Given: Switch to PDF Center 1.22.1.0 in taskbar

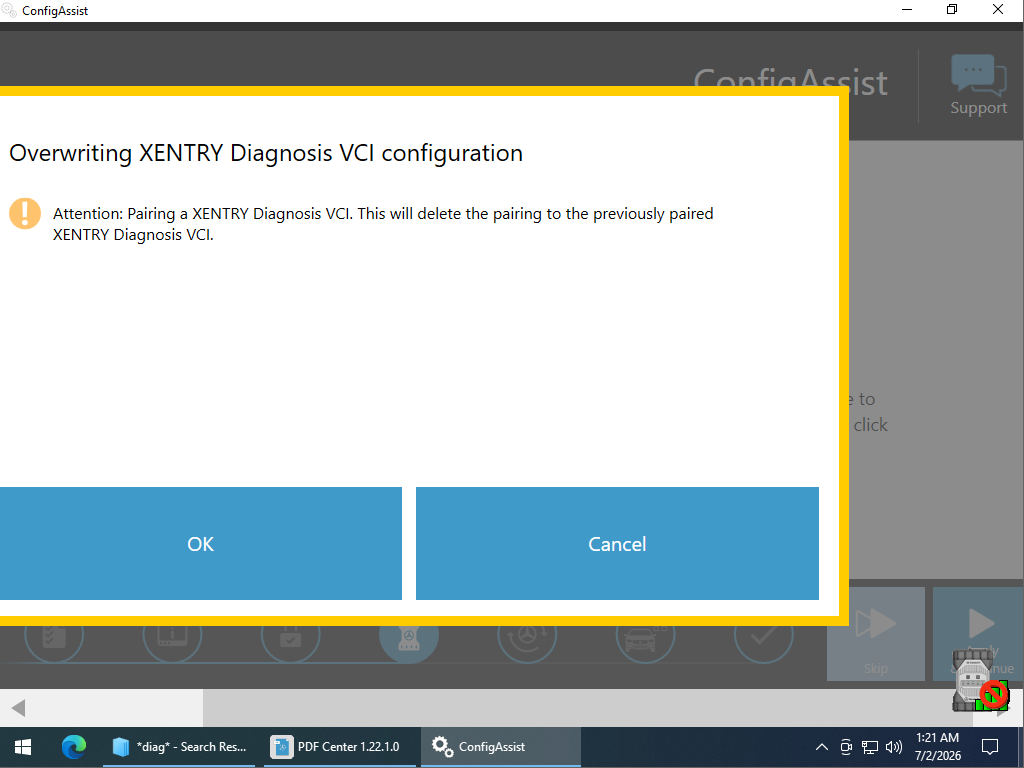Looking at the screenshot, I should click(339, 746).
